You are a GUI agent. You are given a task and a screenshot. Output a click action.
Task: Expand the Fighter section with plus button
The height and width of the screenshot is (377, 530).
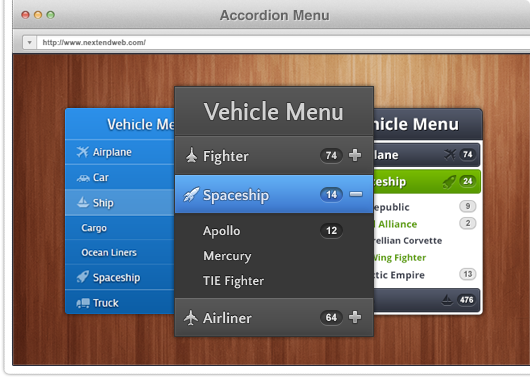point(355,155)
